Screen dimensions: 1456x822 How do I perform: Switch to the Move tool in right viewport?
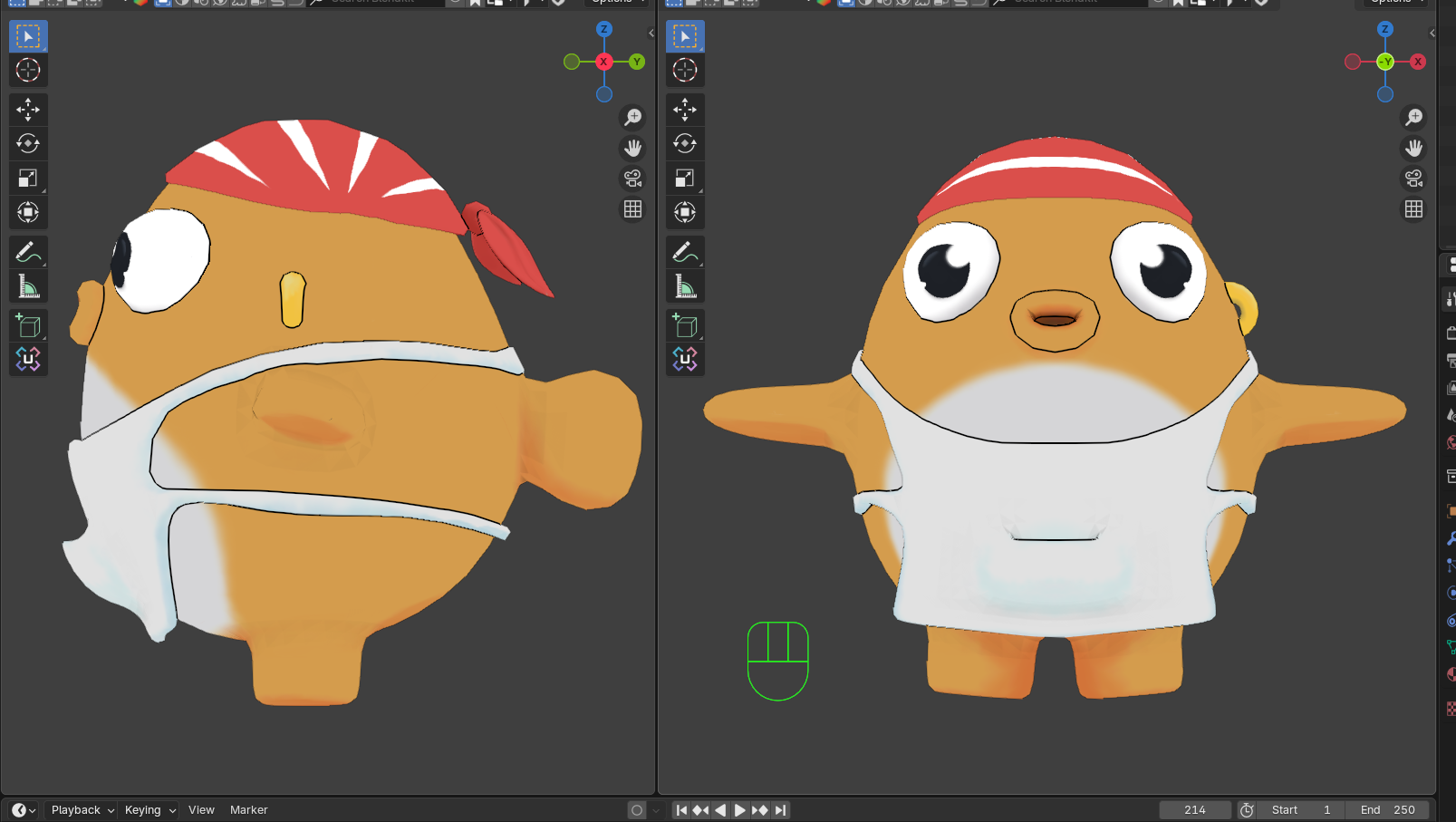tap(685, 110)
